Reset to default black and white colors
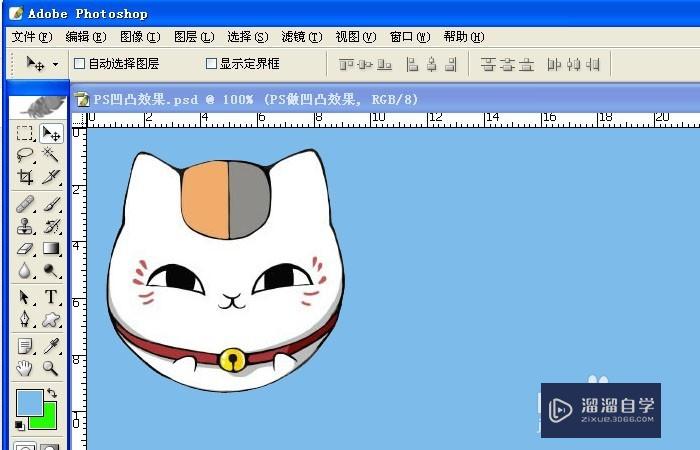Viewport: 700px width, 450px height. point(20,425)
